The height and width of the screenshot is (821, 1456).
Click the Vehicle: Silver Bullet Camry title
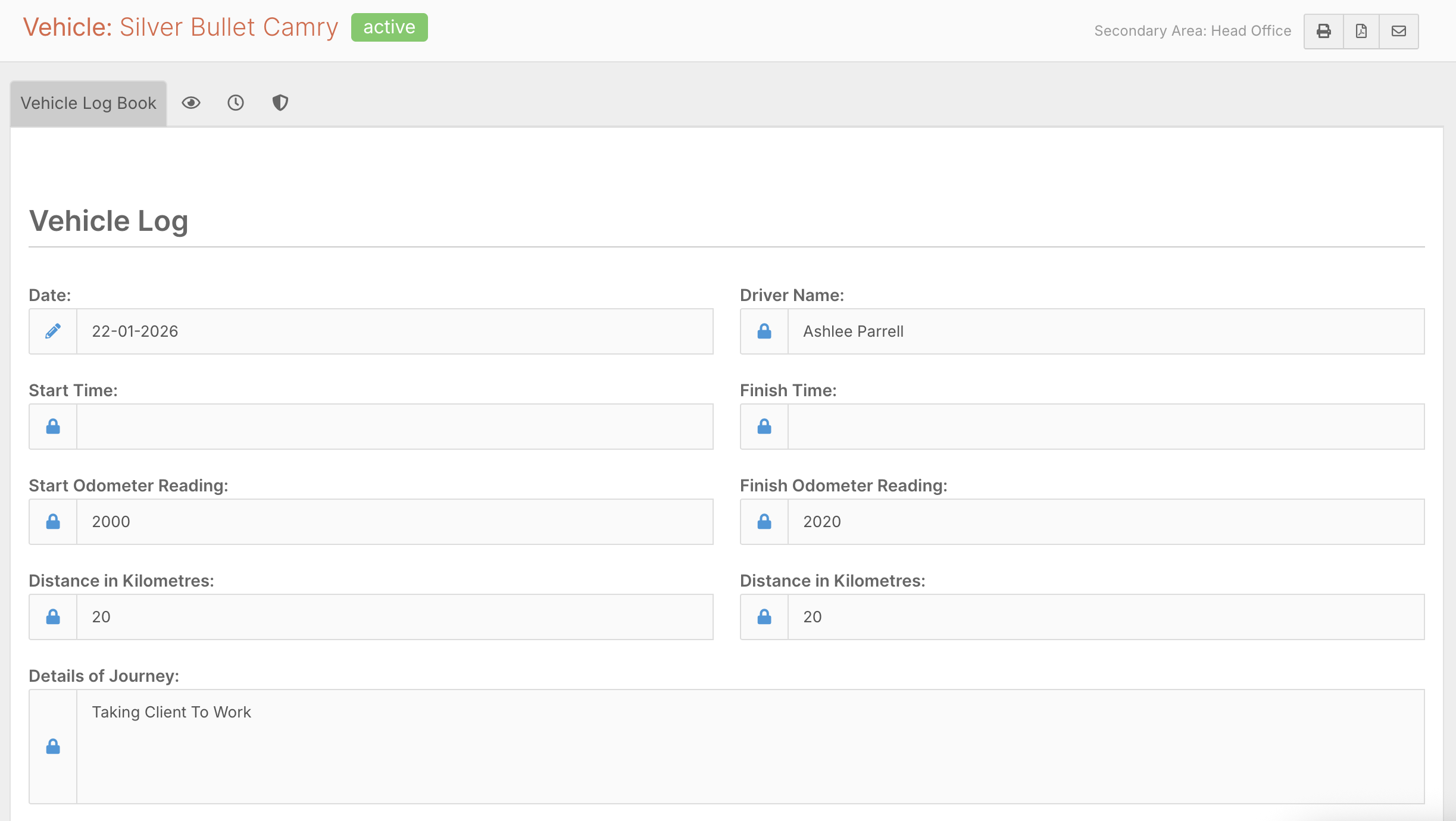[180, 27]
